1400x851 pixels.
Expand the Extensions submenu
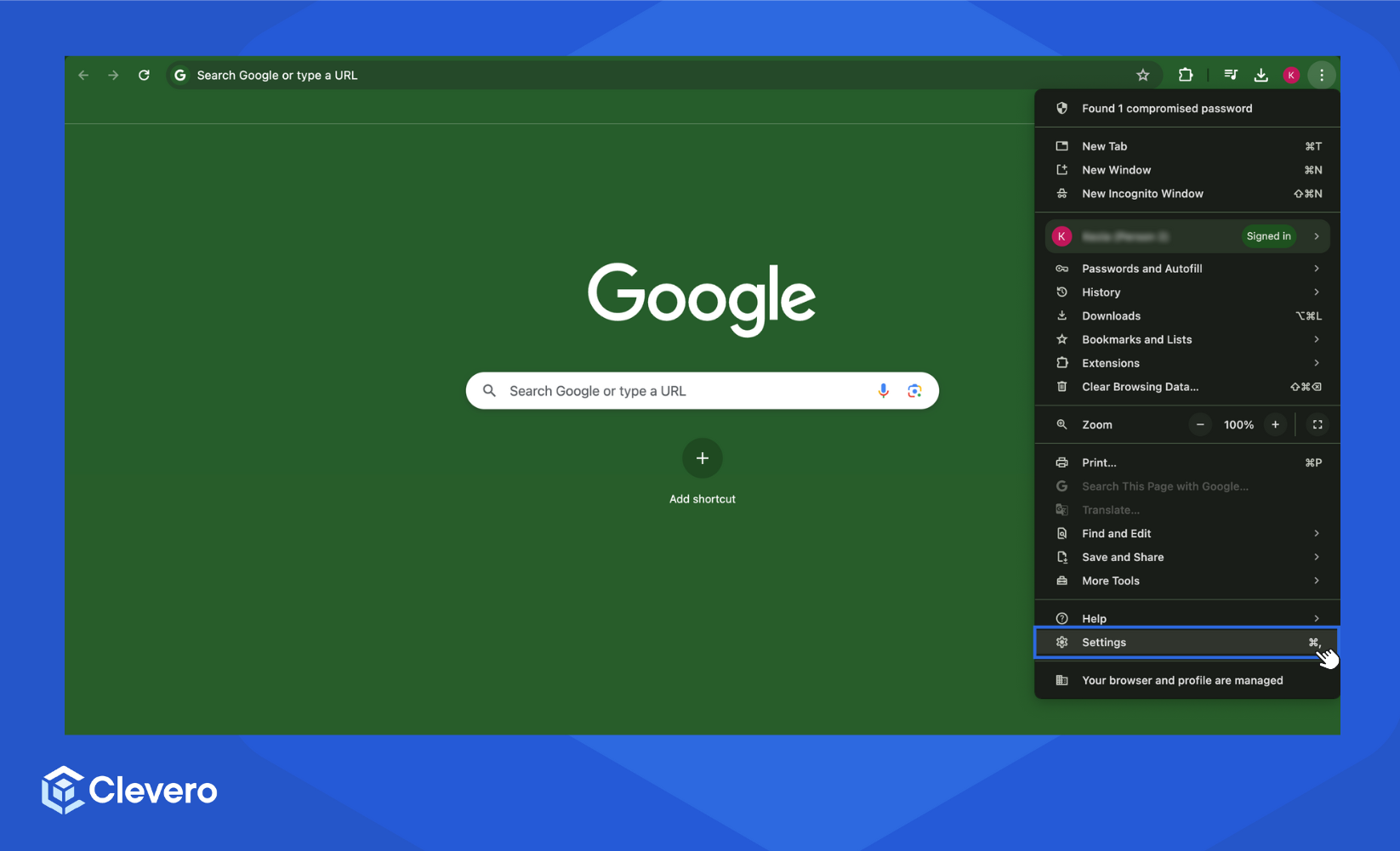(1187, 363)
